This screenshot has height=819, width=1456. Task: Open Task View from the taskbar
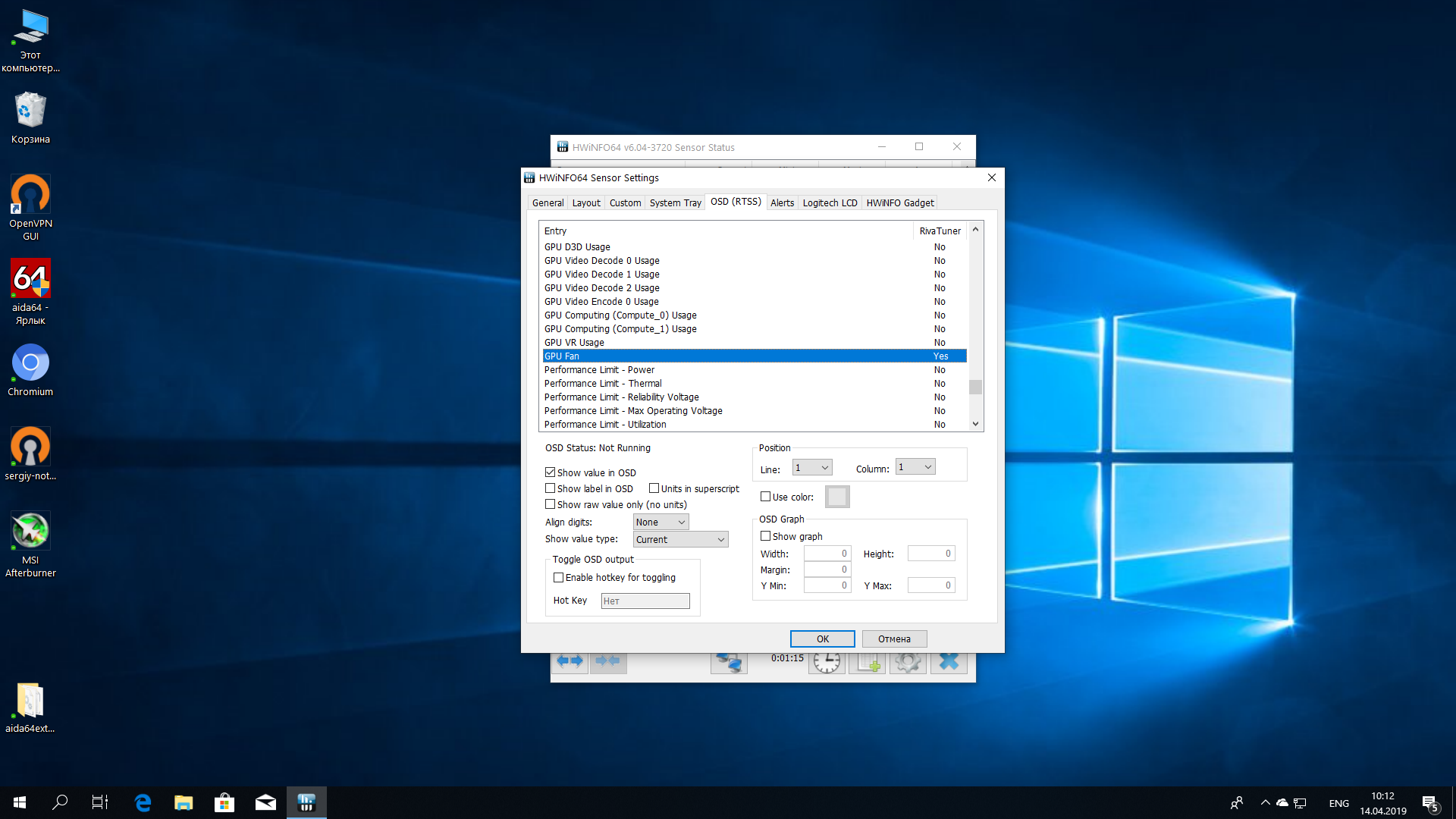100,802
